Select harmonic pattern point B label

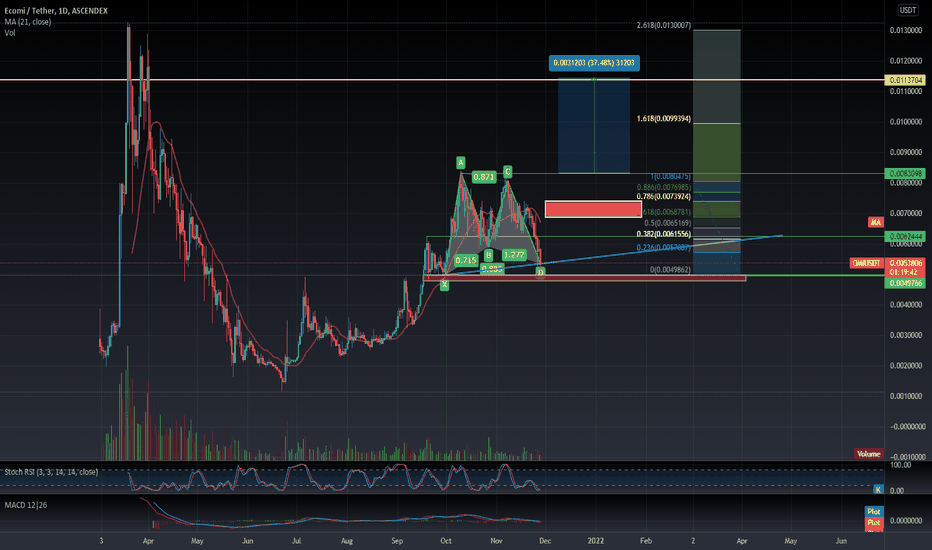tap(489, 255)
